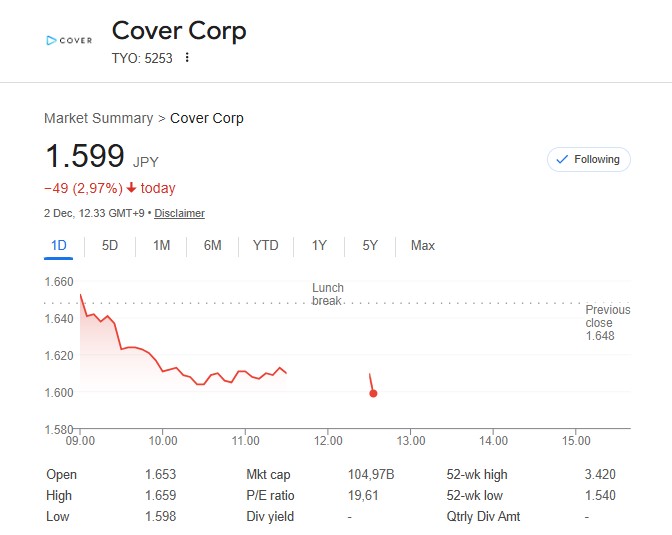The image size is (672, 535).
Task: Click the Lunch break chart label
Action: click(x=328, y=294)
